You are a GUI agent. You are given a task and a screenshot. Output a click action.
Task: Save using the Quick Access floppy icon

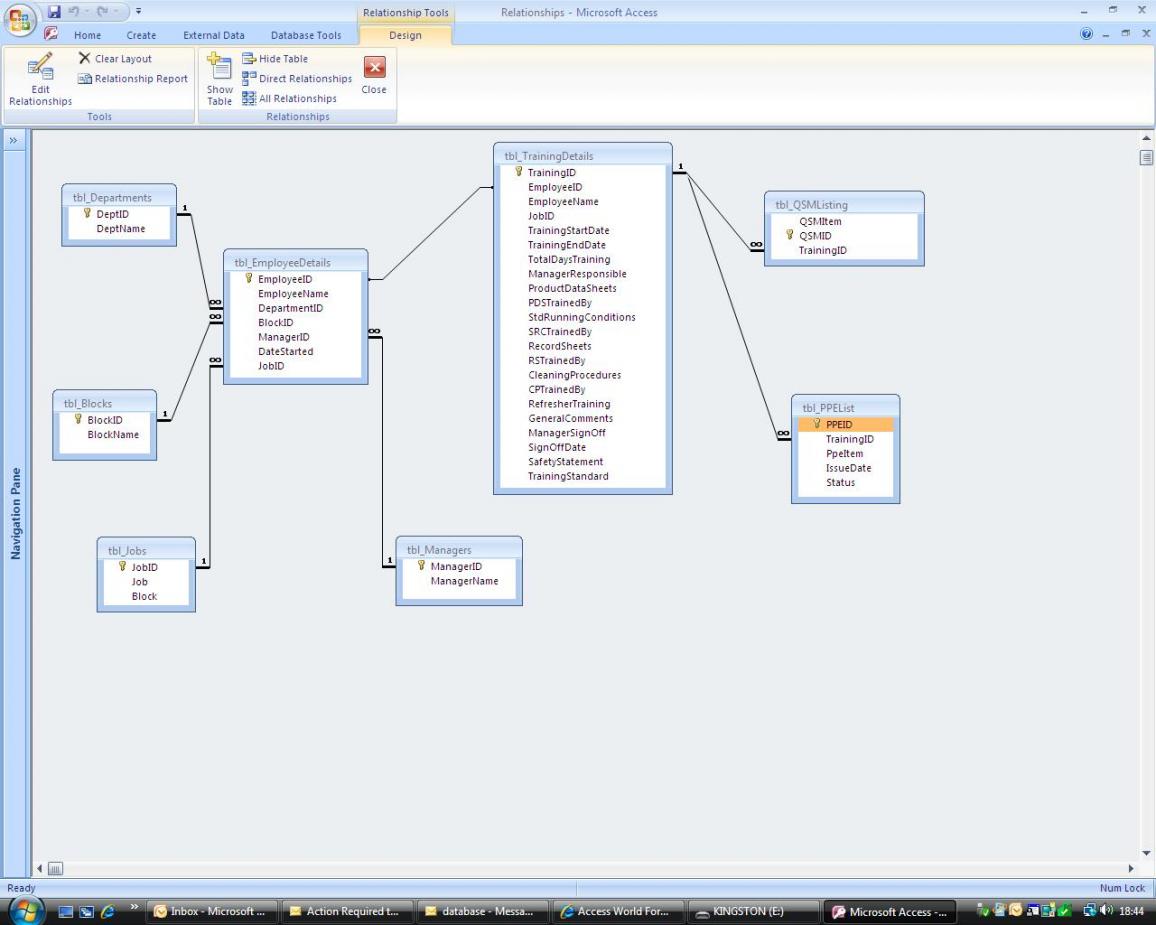[x=54, y=11]
